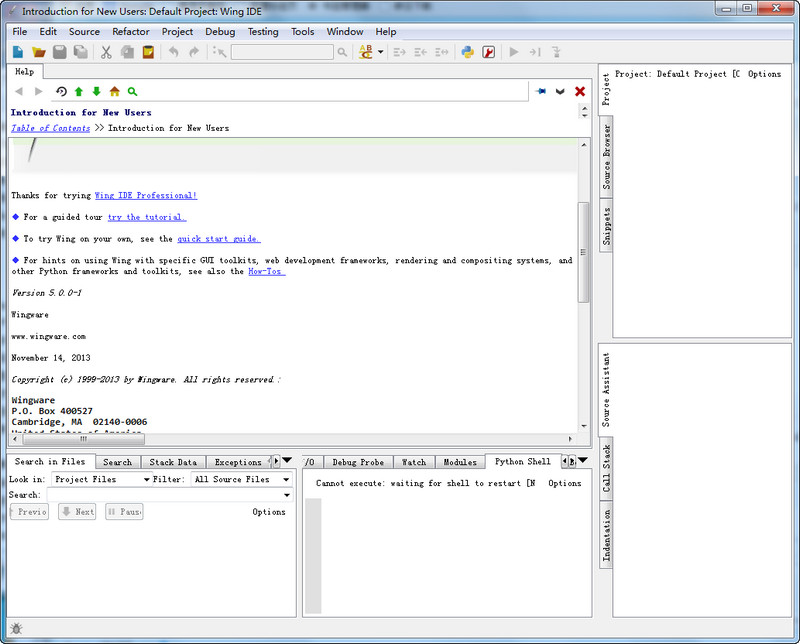Viewport: 800px width, 644px height.
Task: Launch the Python shell toolbar icon
Action: pos(466,51)
